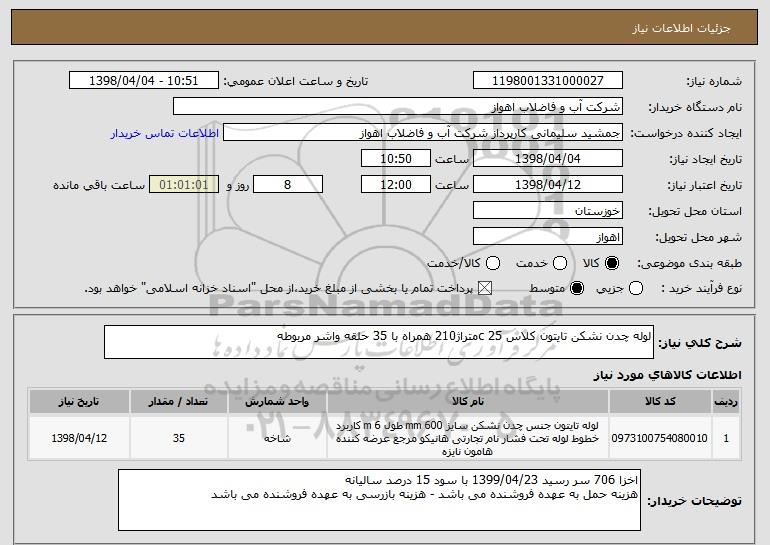Image resolution: width=770 pixels, height=545 pixels.
Task: Select the کالا radio button
Action: click(x=612, y=263)
